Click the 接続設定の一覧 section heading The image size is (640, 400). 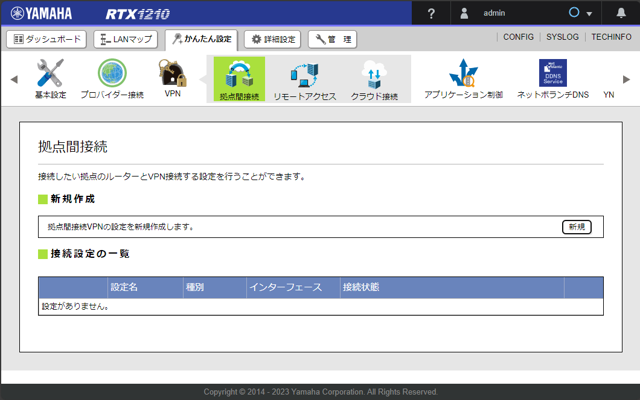[90, 254]
